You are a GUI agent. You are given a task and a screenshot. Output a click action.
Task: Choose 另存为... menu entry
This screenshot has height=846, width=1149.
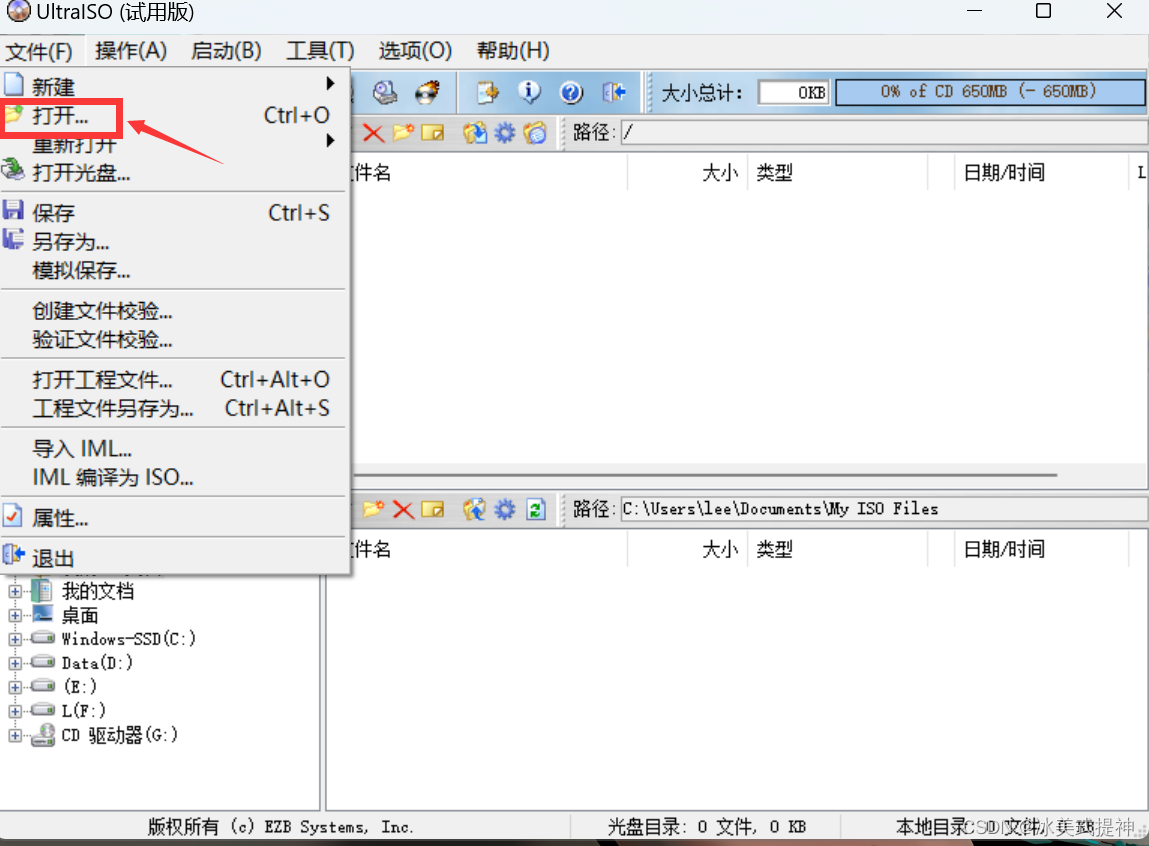[174, 241]
